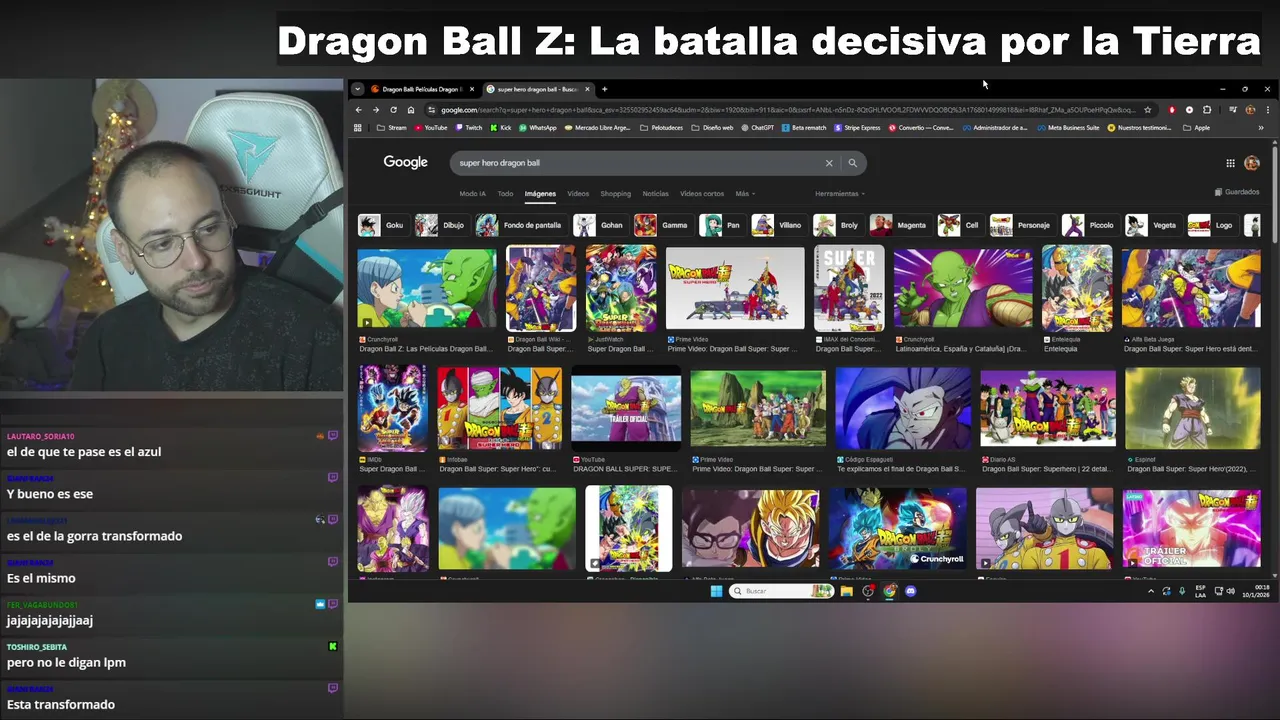Filter images by Pan chip

tap(721, 225)
